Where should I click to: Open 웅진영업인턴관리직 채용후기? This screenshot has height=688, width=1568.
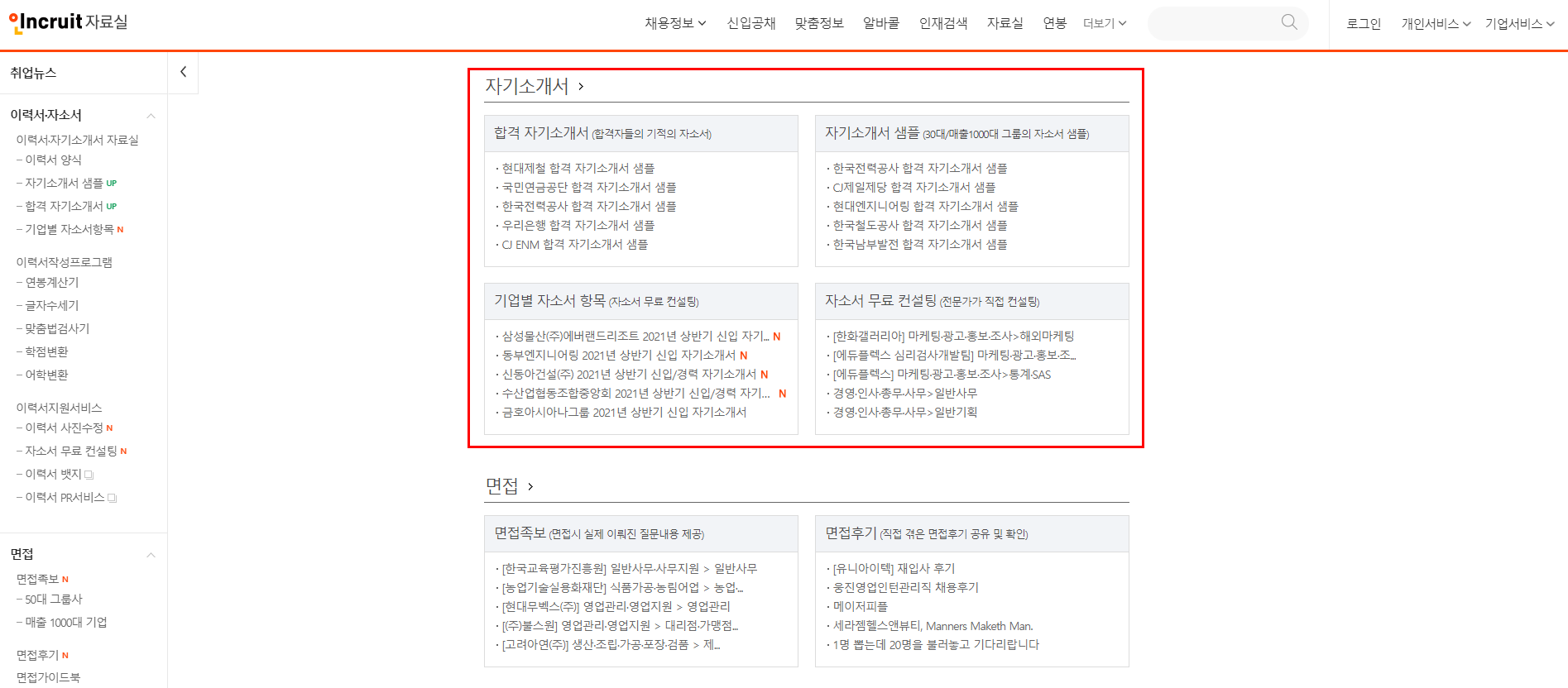[905, 587]
